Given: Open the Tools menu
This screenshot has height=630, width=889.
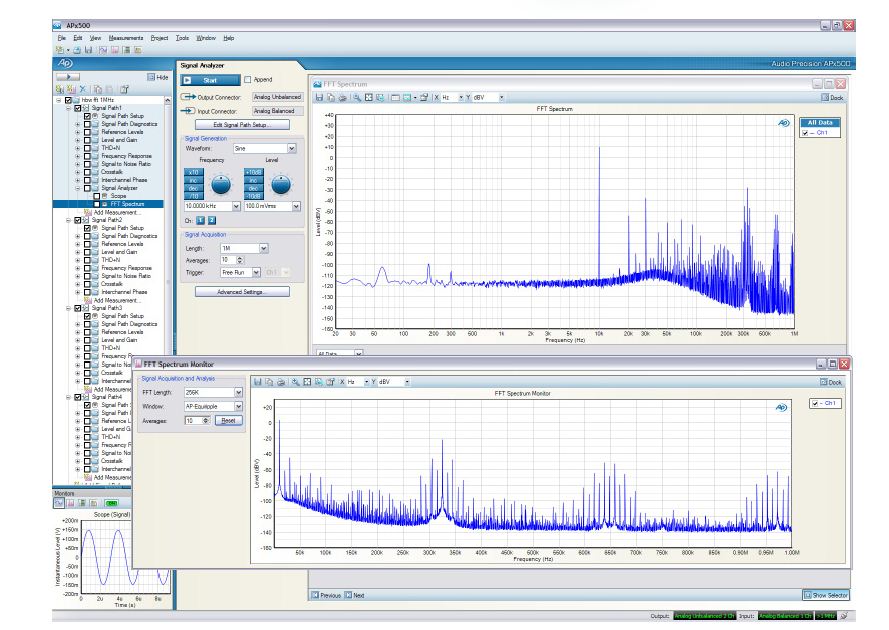Looking at the screenshot, I should pos(182,38).
